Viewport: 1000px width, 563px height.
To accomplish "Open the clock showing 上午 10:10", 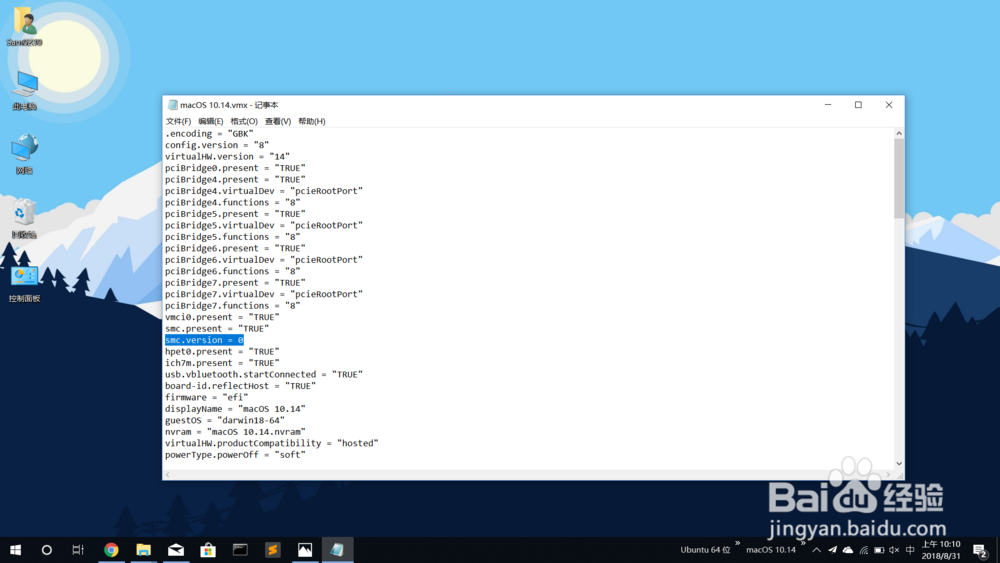I will click(941, 550).
